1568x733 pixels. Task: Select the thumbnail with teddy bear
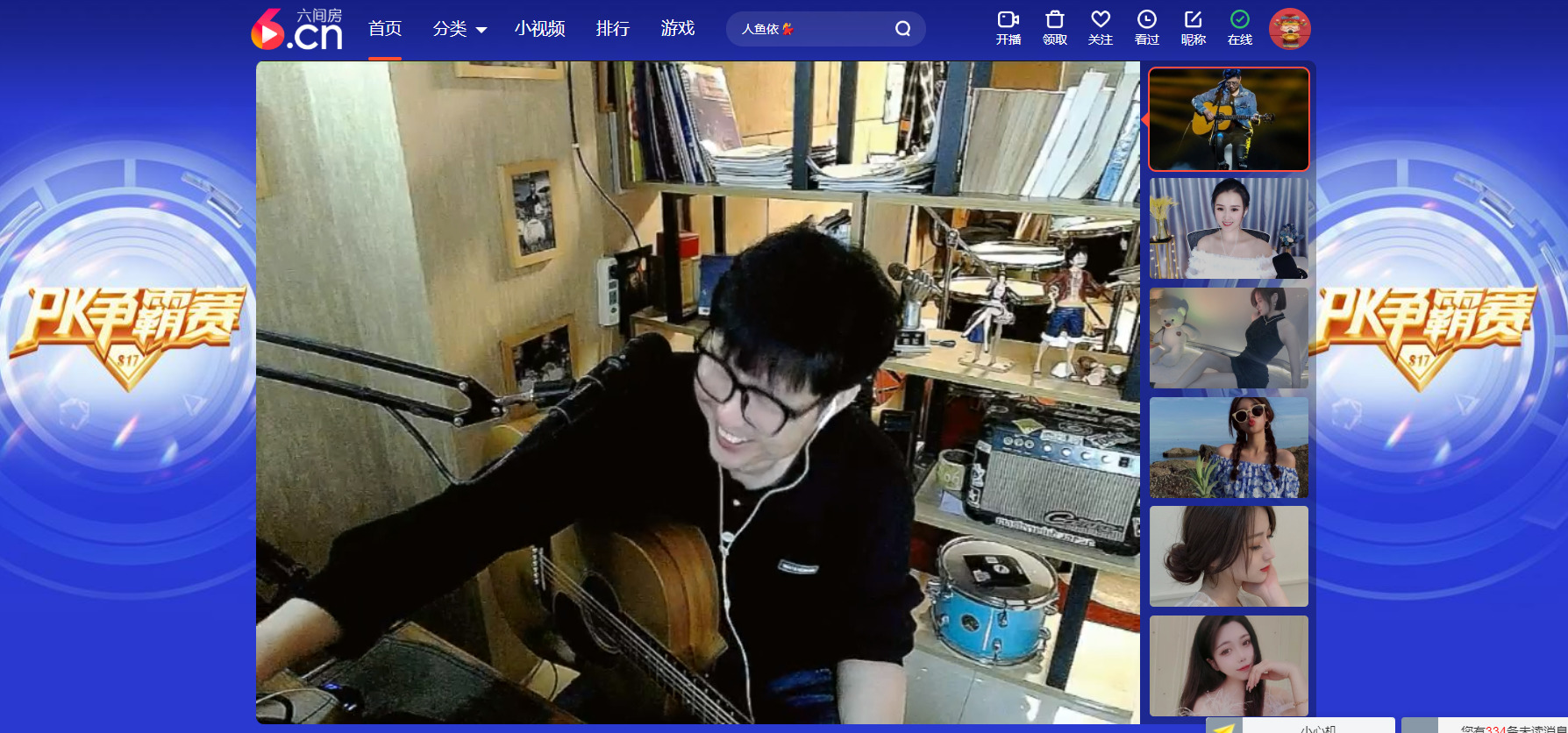pyautogui.click(x=1229, y=338)
